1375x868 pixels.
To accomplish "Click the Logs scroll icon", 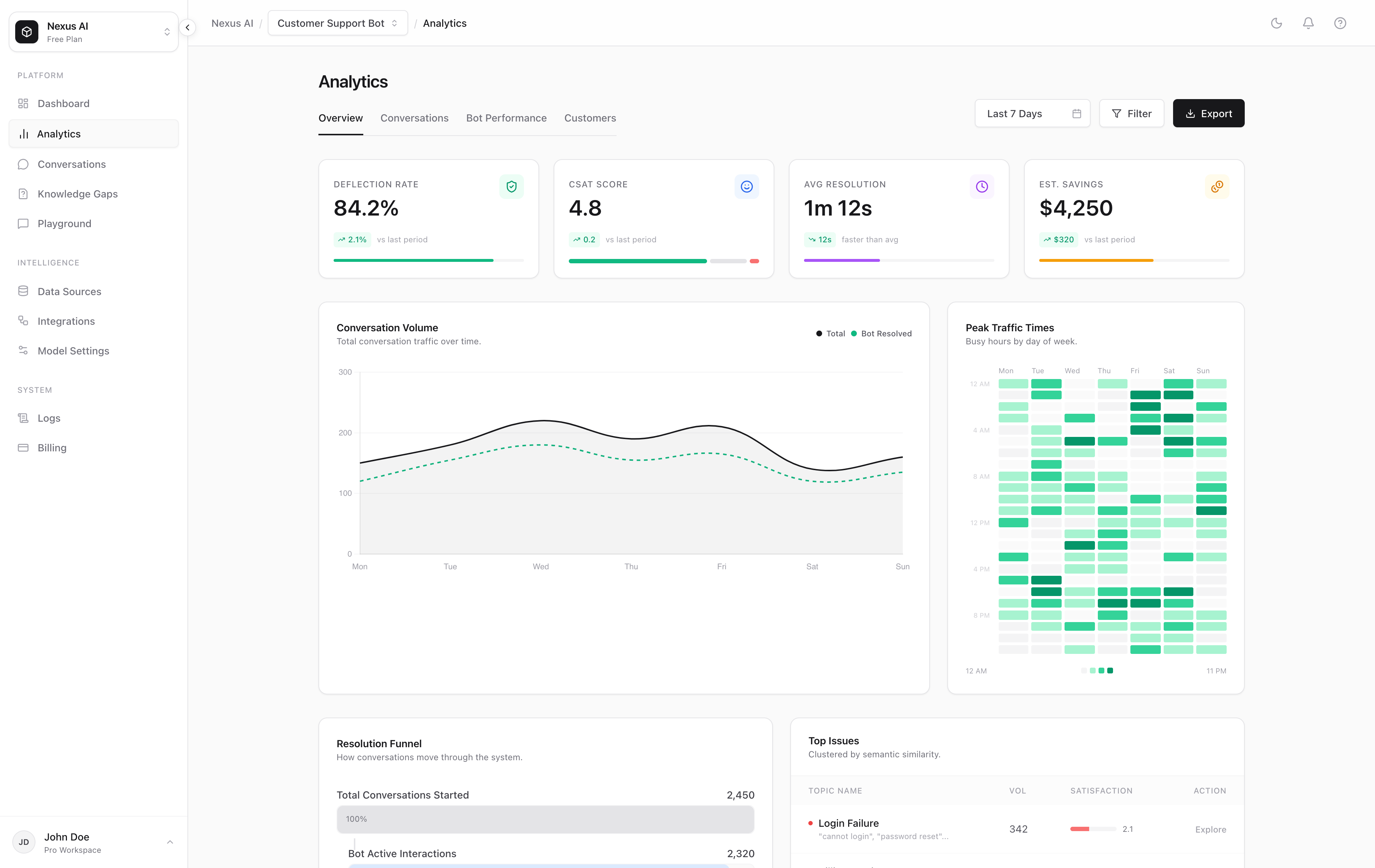I will click(23, 418).
